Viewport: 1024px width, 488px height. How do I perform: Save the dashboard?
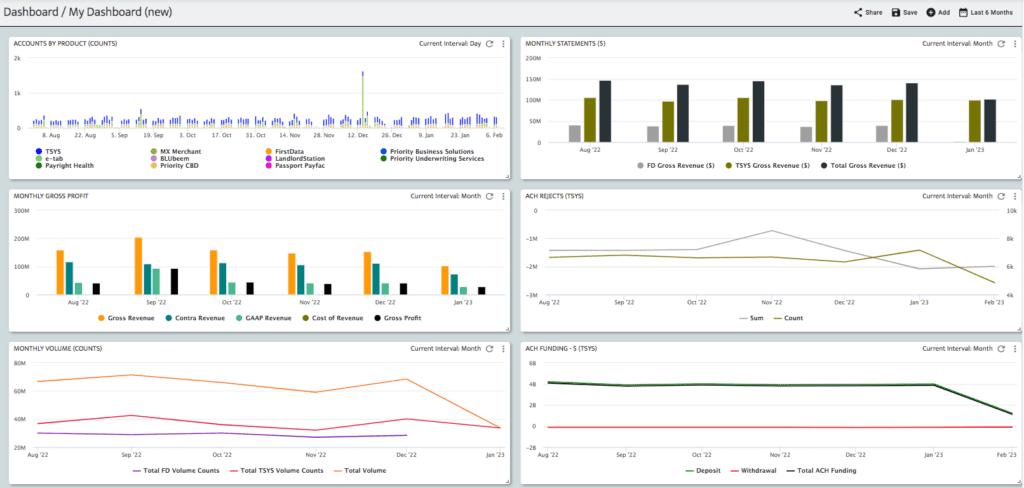[904, 12]
